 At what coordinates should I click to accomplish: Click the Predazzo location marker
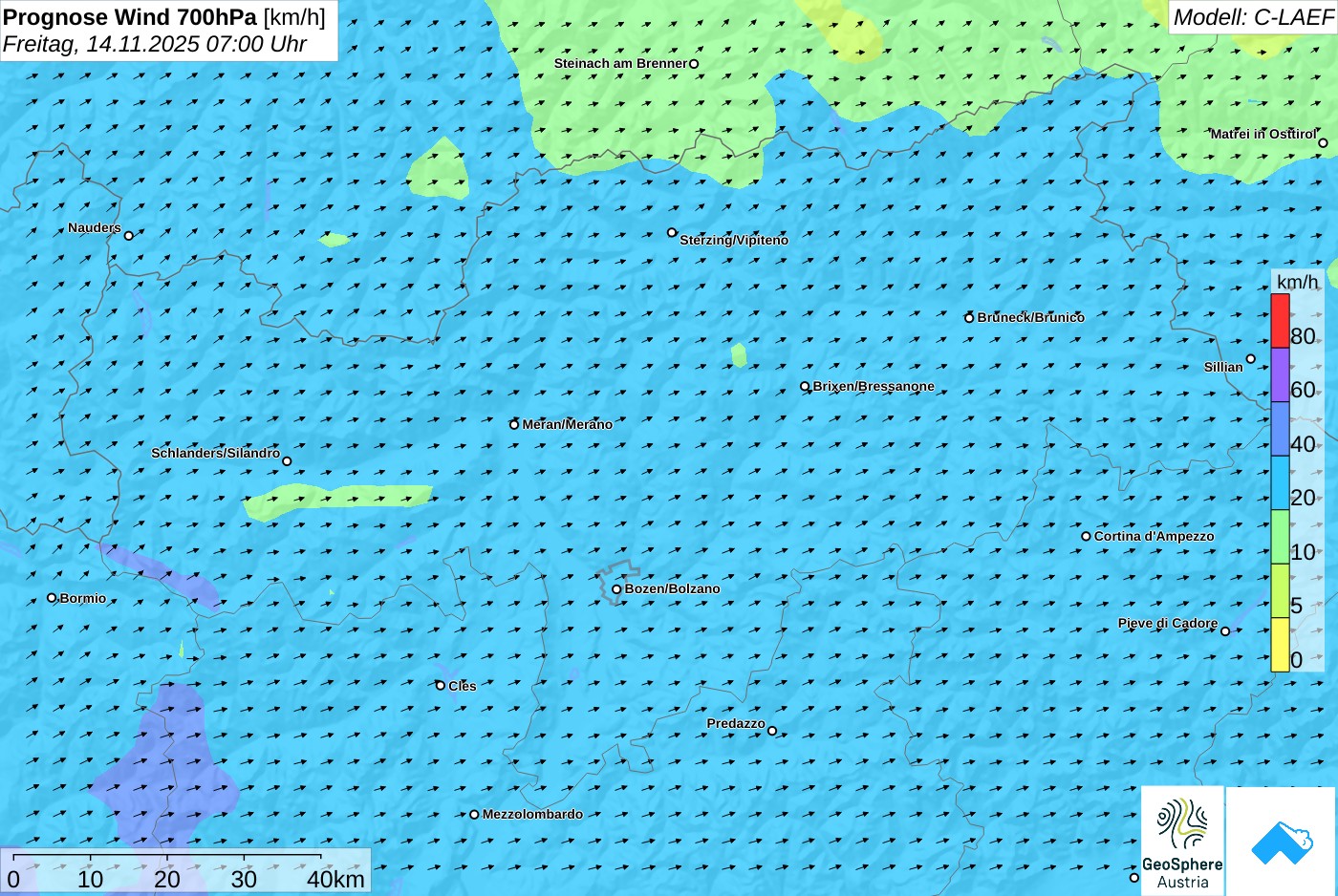[x=772, y=732]
